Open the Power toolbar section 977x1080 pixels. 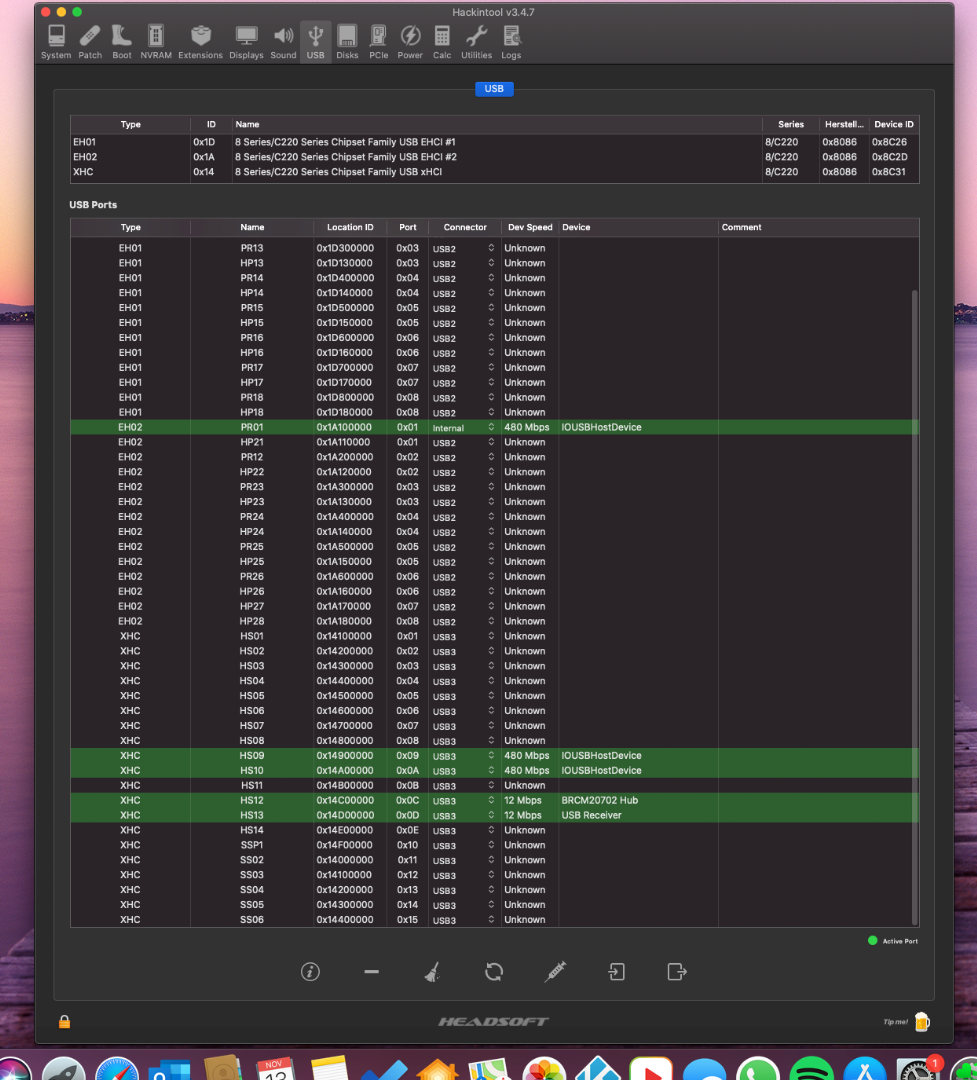click(410, 42)
